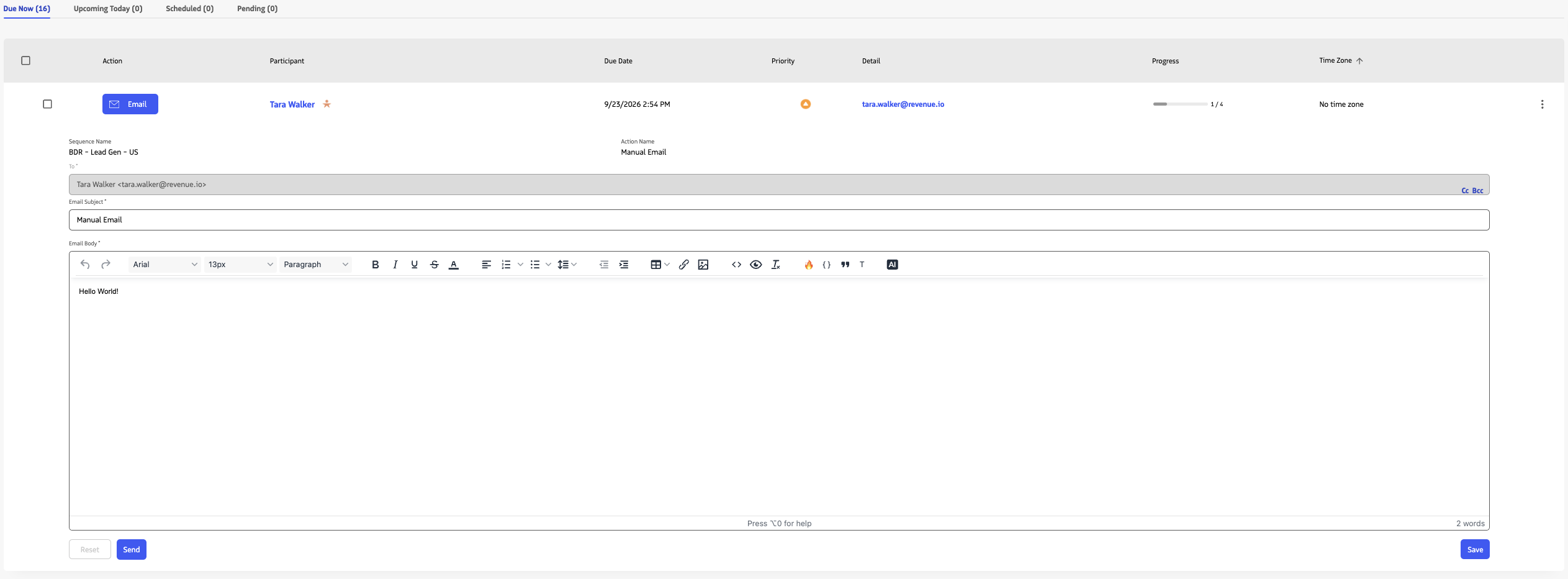Open the Paragraph block format dropdown
This screenshot has width=1568, height=579.
tap(316, 265)
